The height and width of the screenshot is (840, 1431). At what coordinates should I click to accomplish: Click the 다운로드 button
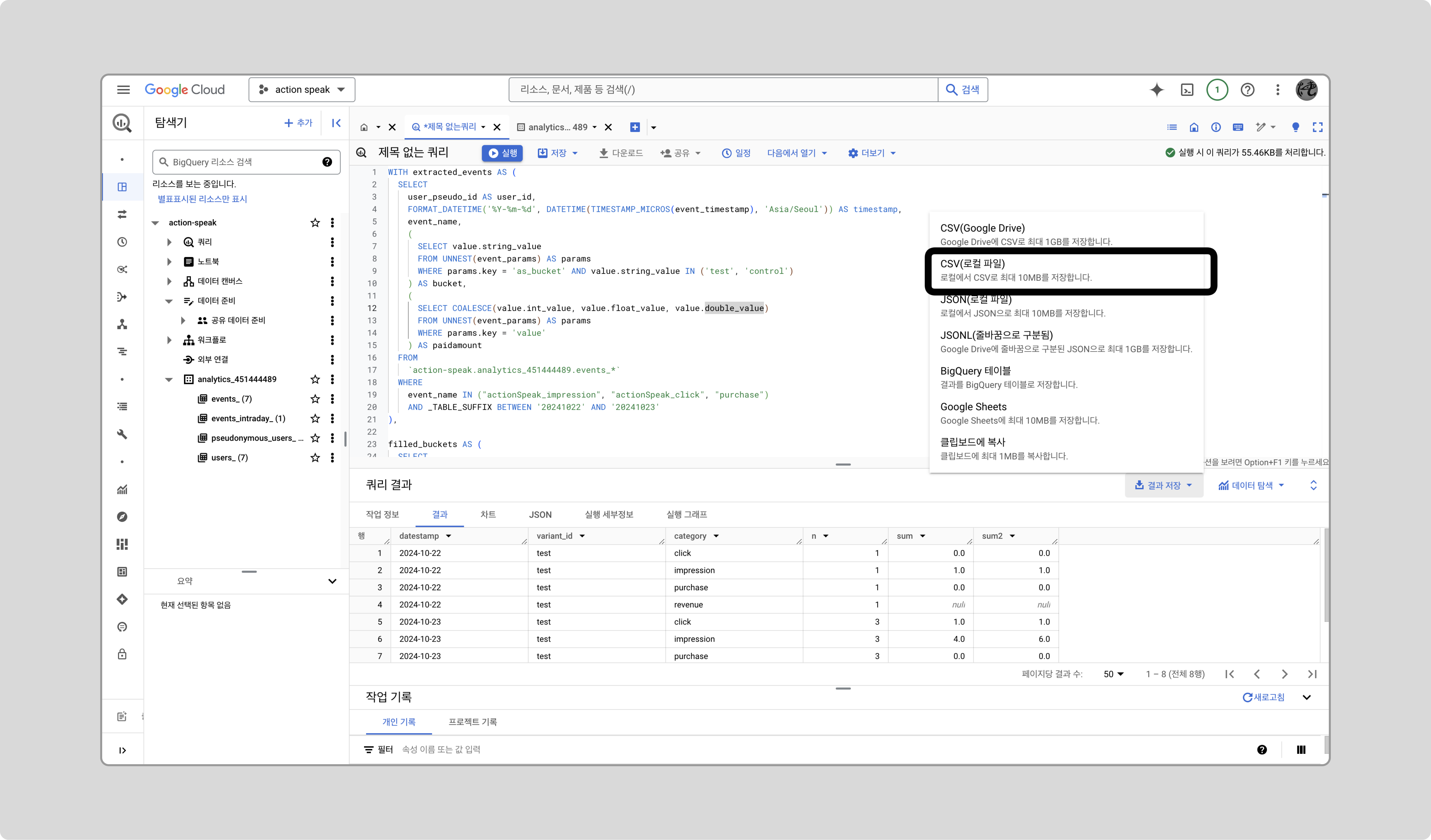(x=621, y=153)
